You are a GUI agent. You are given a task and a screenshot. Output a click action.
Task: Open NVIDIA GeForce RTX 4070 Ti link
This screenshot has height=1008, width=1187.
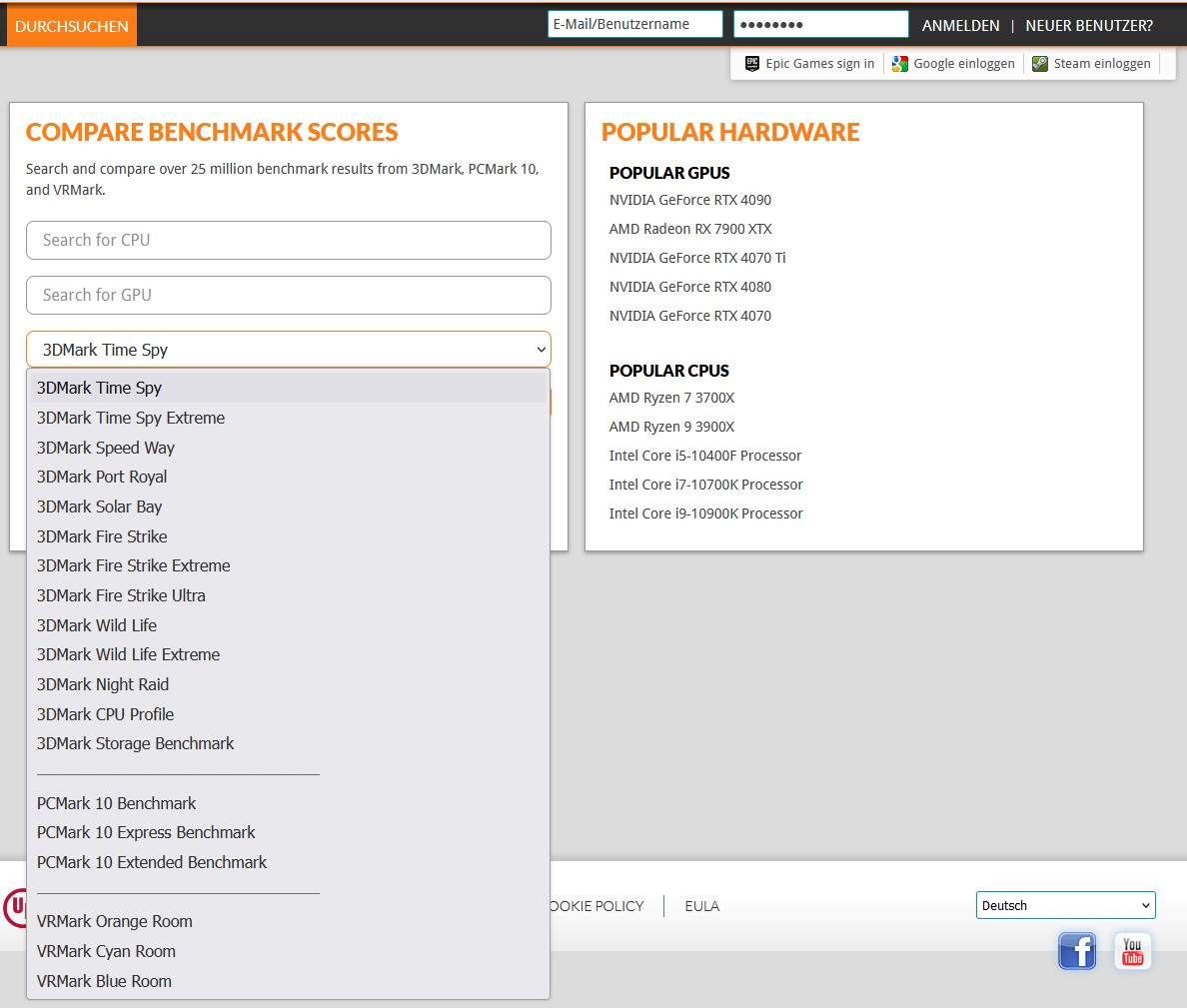(x=697, y=258)
